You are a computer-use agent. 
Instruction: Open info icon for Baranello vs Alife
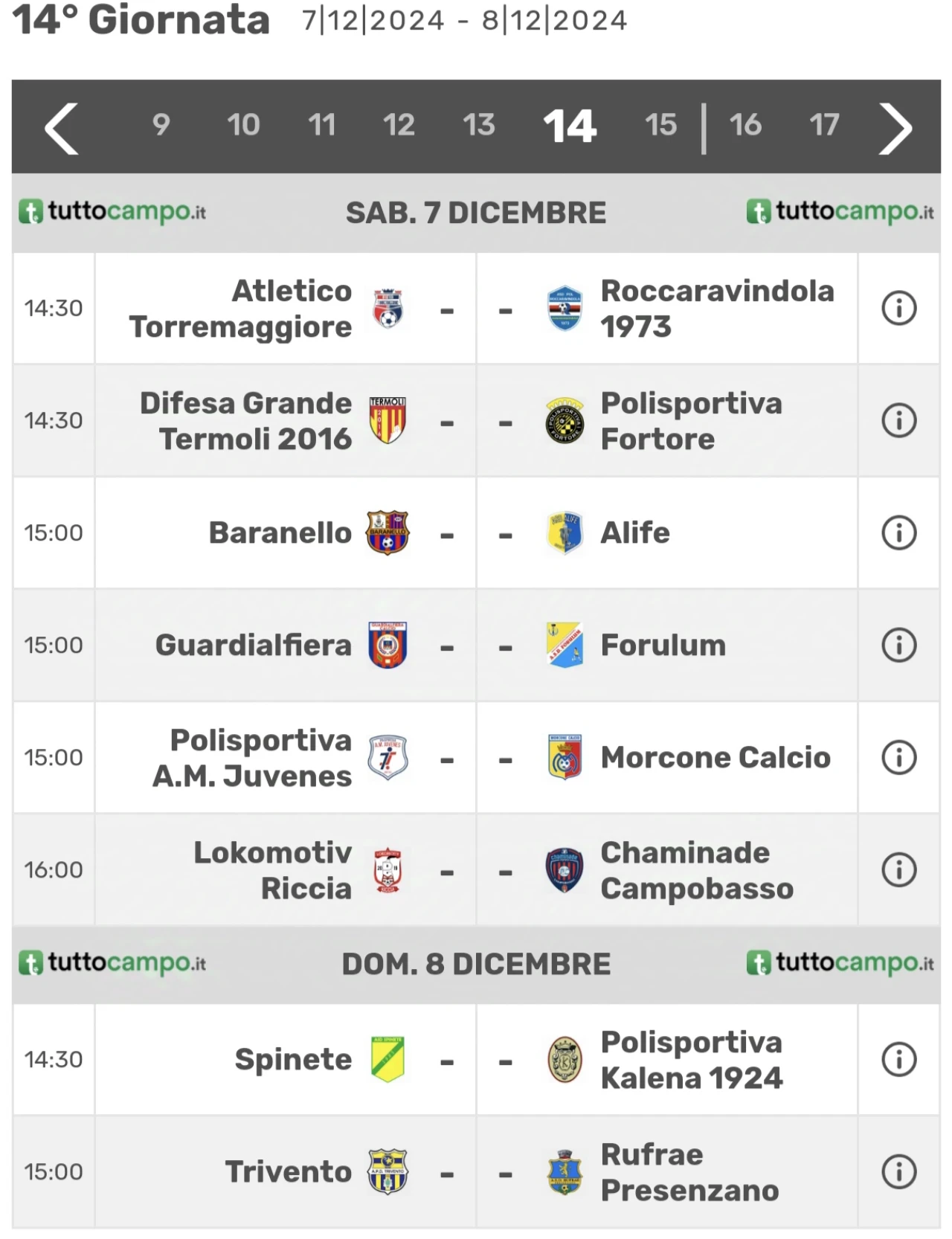[898, 532]
